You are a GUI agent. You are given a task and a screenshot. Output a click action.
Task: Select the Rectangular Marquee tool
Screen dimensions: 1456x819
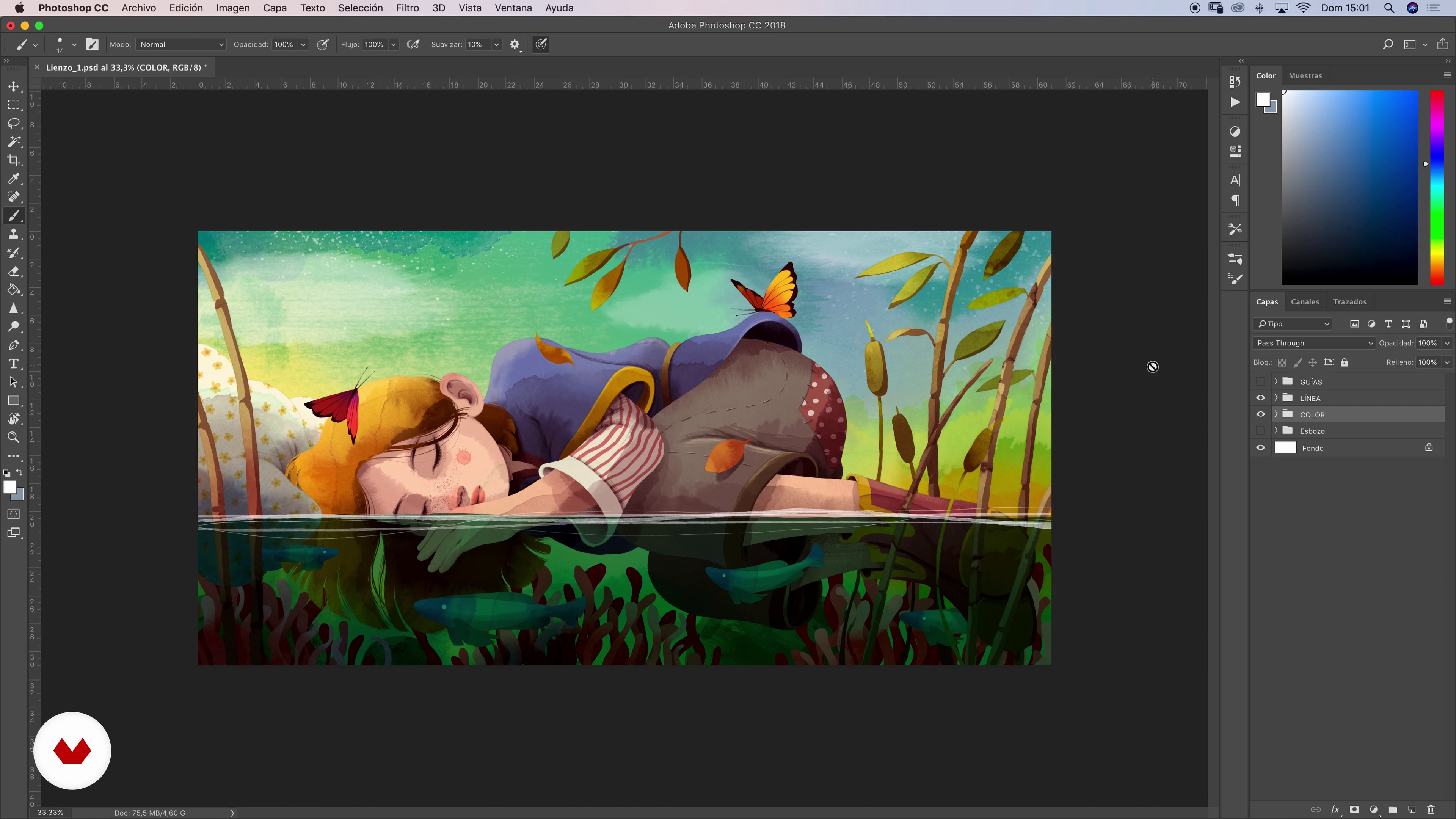pyautogui.click(x=14, y=105)
